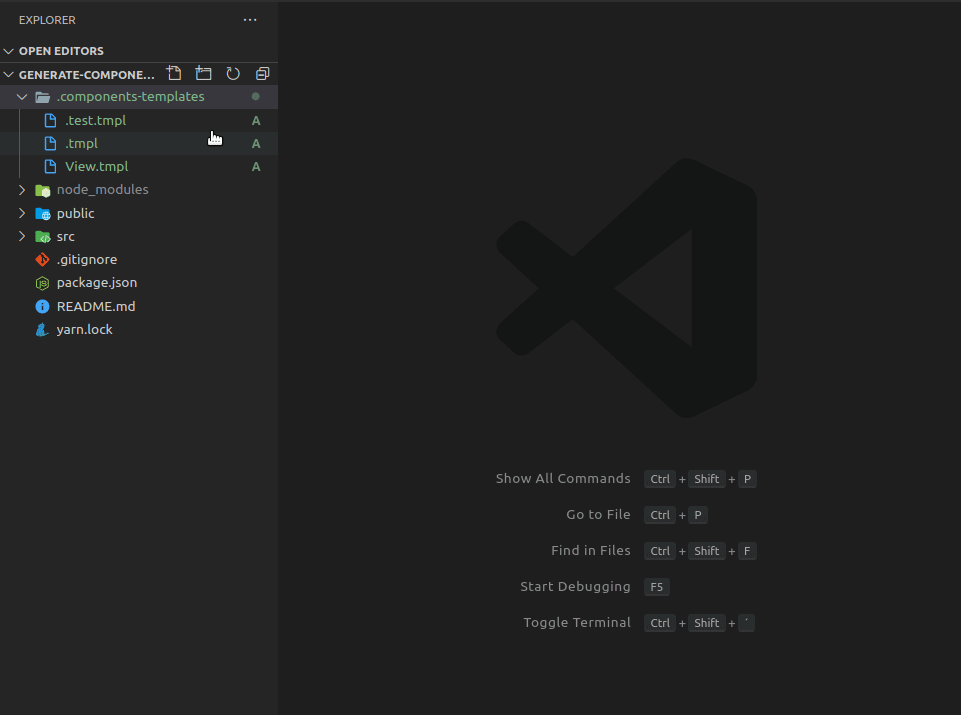Click the P keycap in the Go to File shortcut
This screenshot has height=715, width=961.
[x=698, y=515]
